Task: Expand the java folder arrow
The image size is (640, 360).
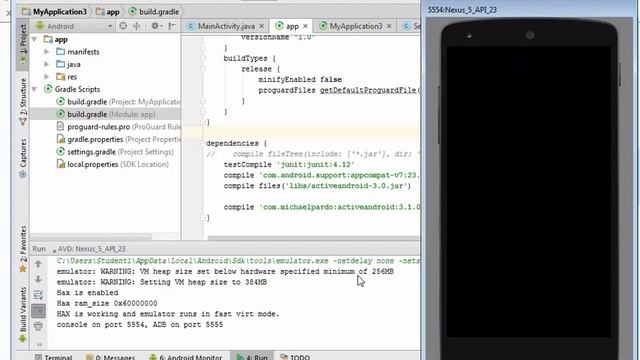Action: point(47,64)
